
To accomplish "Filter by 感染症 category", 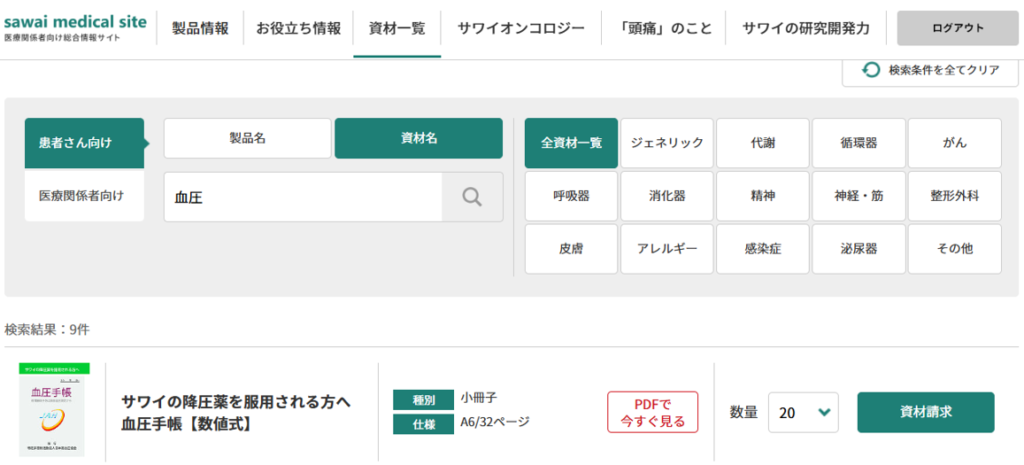I will pyautogui.click(x=763, y=249).
